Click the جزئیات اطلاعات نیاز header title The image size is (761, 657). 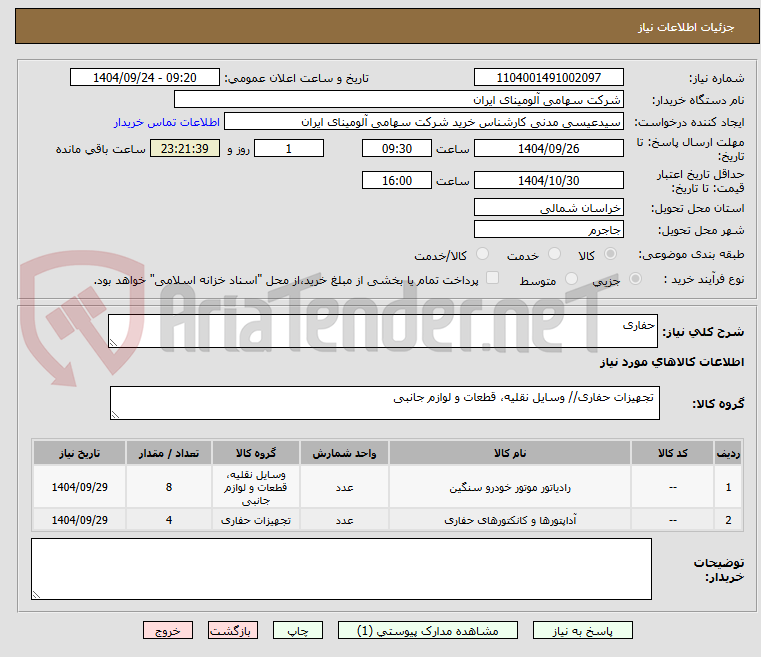click(x=686, y=27)
